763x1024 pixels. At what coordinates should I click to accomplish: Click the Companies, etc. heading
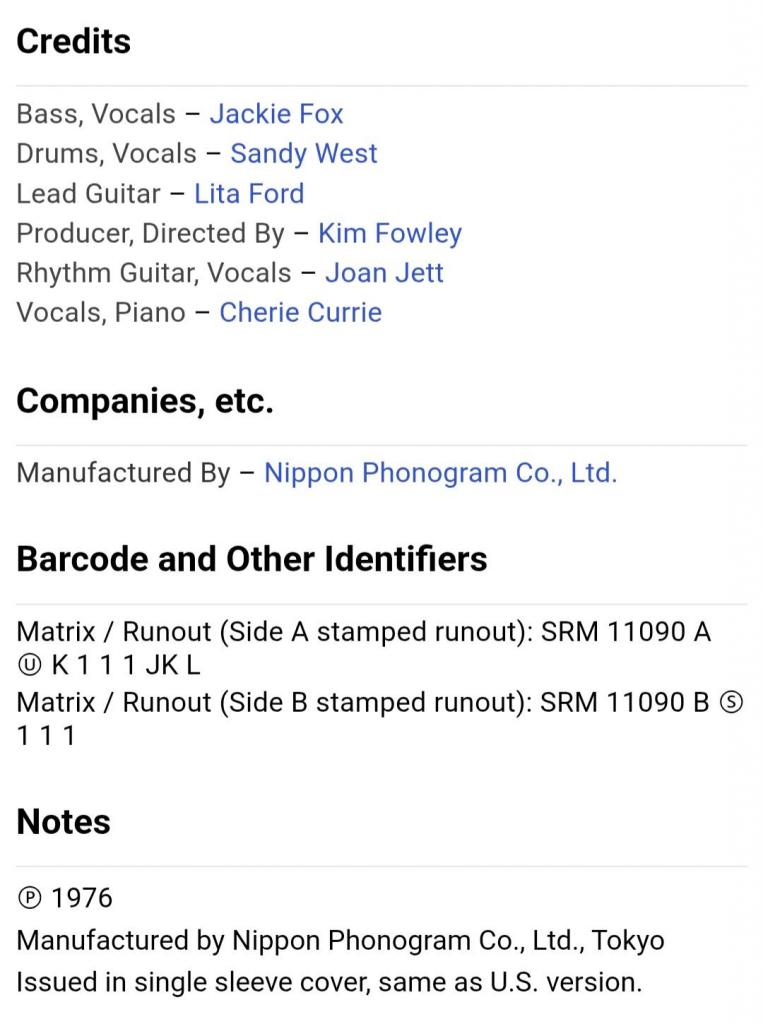[x=145, y=401]
